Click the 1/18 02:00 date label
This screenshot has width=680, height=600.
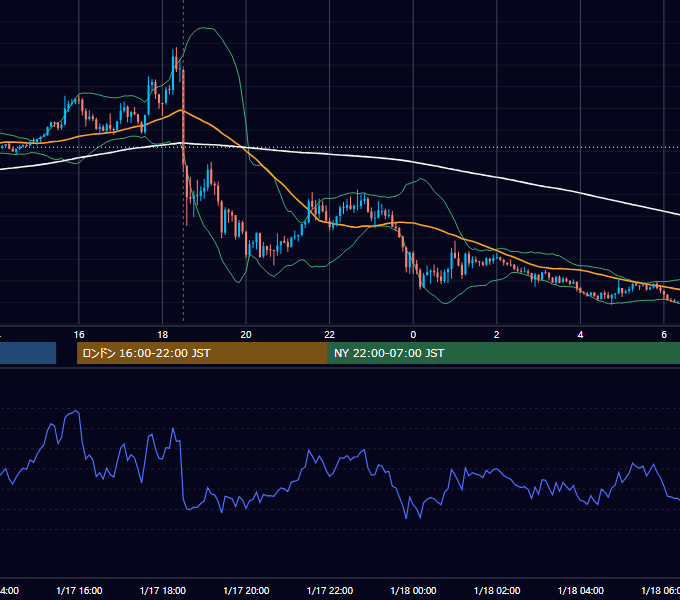click(x=497, y=590)
